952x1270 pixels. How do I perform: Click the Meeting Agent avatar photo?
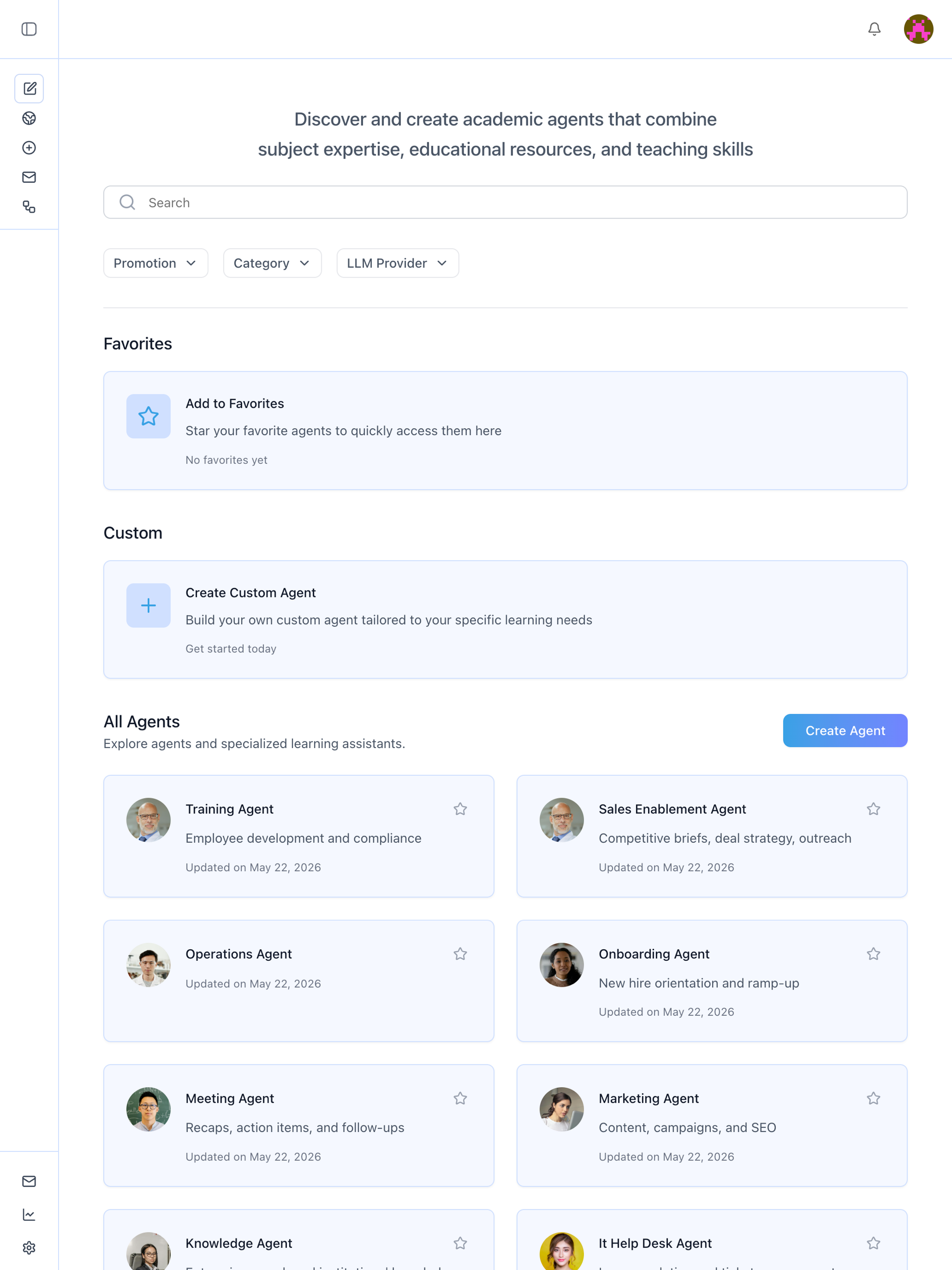click(x=148, y=1109)
